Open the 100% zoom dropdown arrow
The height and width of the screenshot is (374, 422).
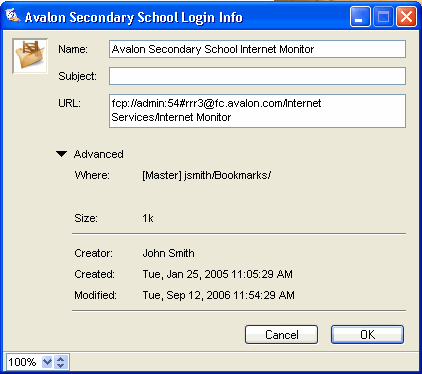47,362
